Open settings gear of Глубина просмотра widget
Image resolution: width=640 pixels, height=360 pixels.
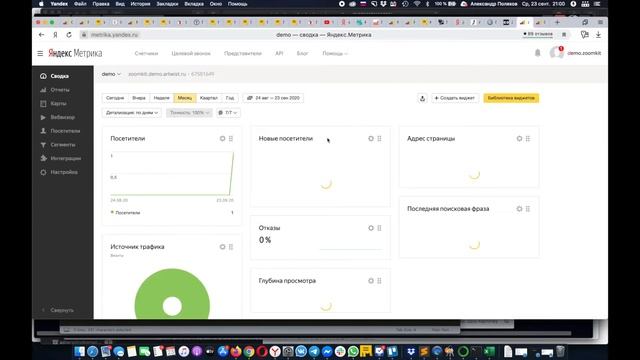click(x=371, y=281)
